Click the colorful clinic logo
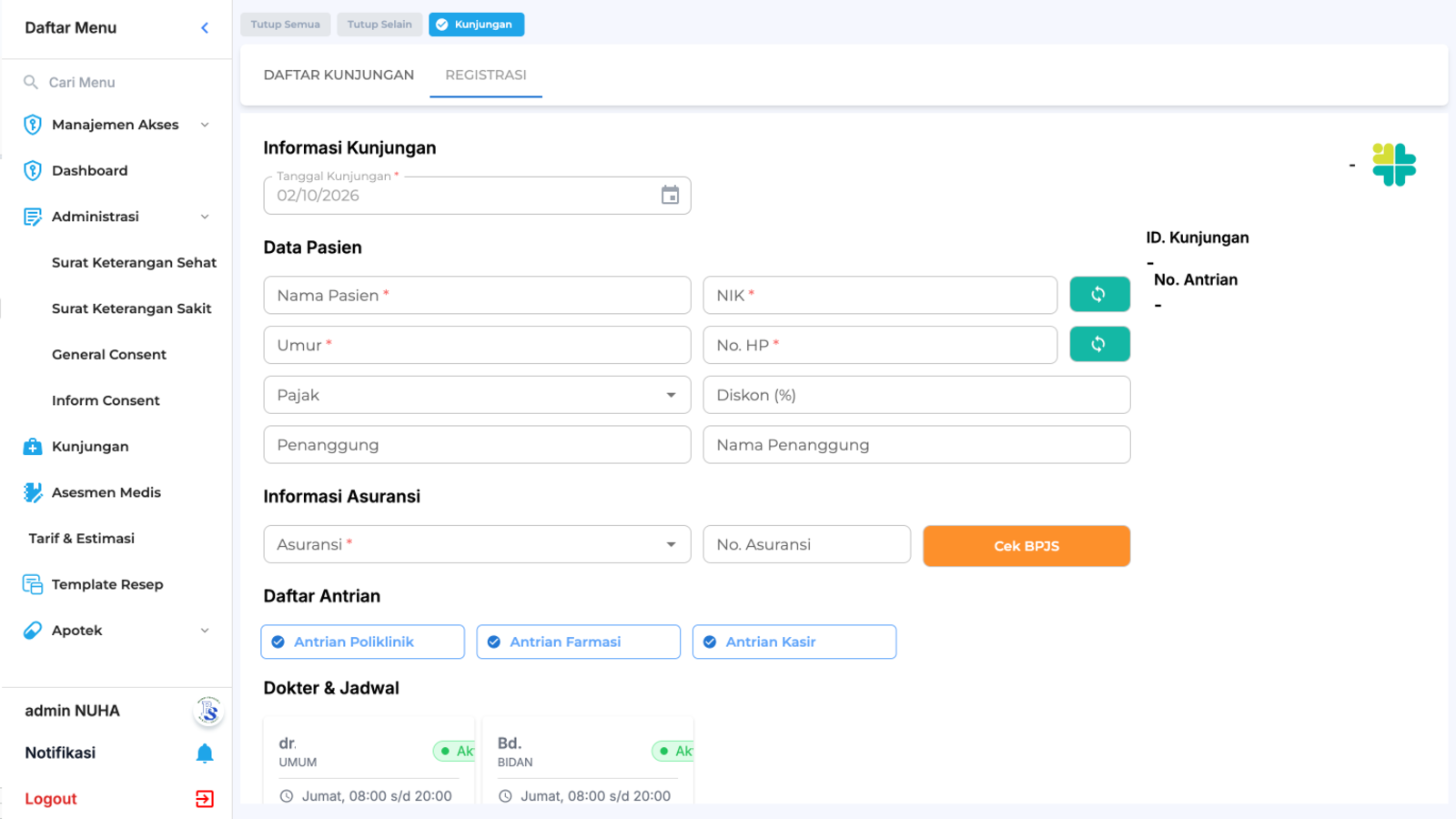 click(x=1394, y=165)
